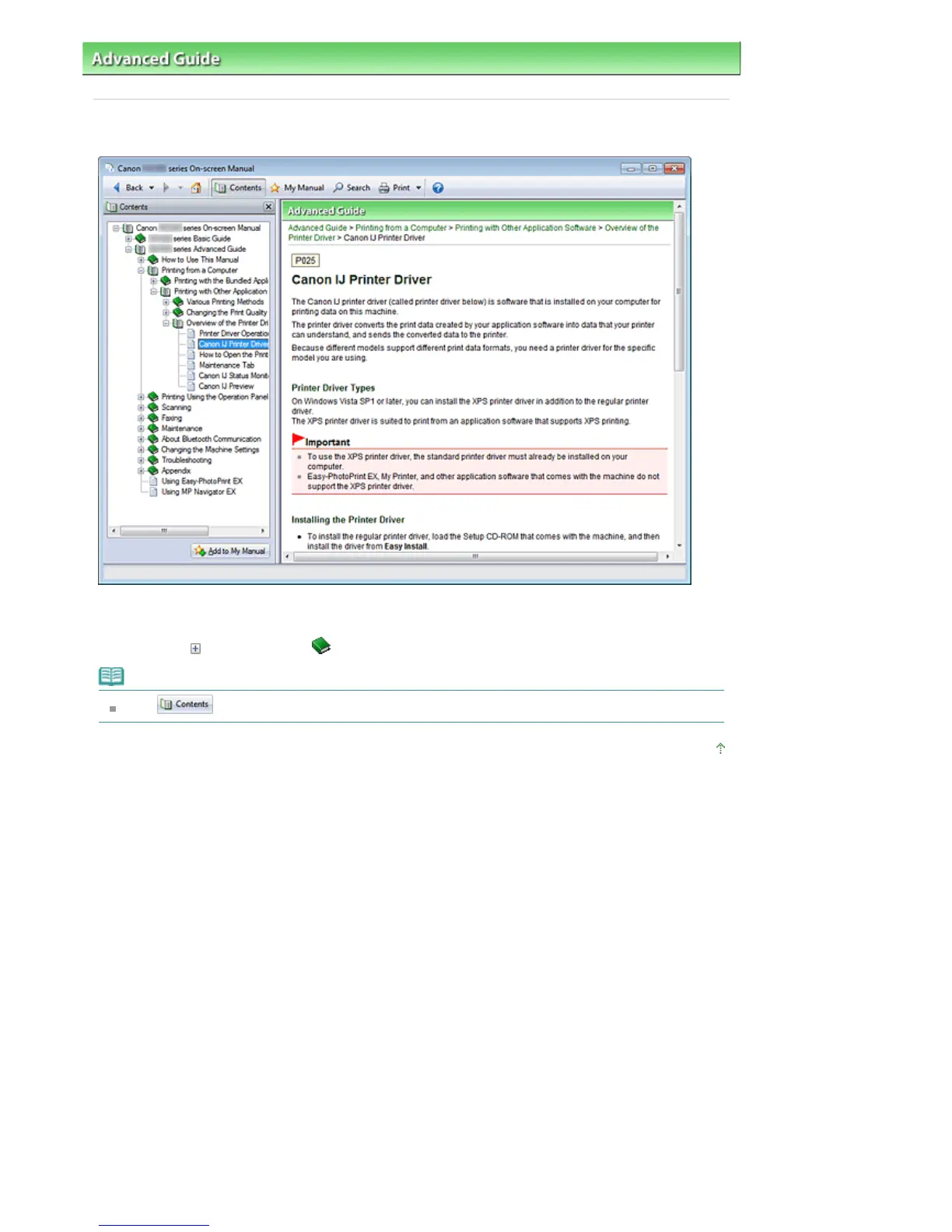Image resolution: width=952 pixels, height=1232 pixels.
Task: Click the Printing from a Computer open-book icon
Action: point(153,271)
